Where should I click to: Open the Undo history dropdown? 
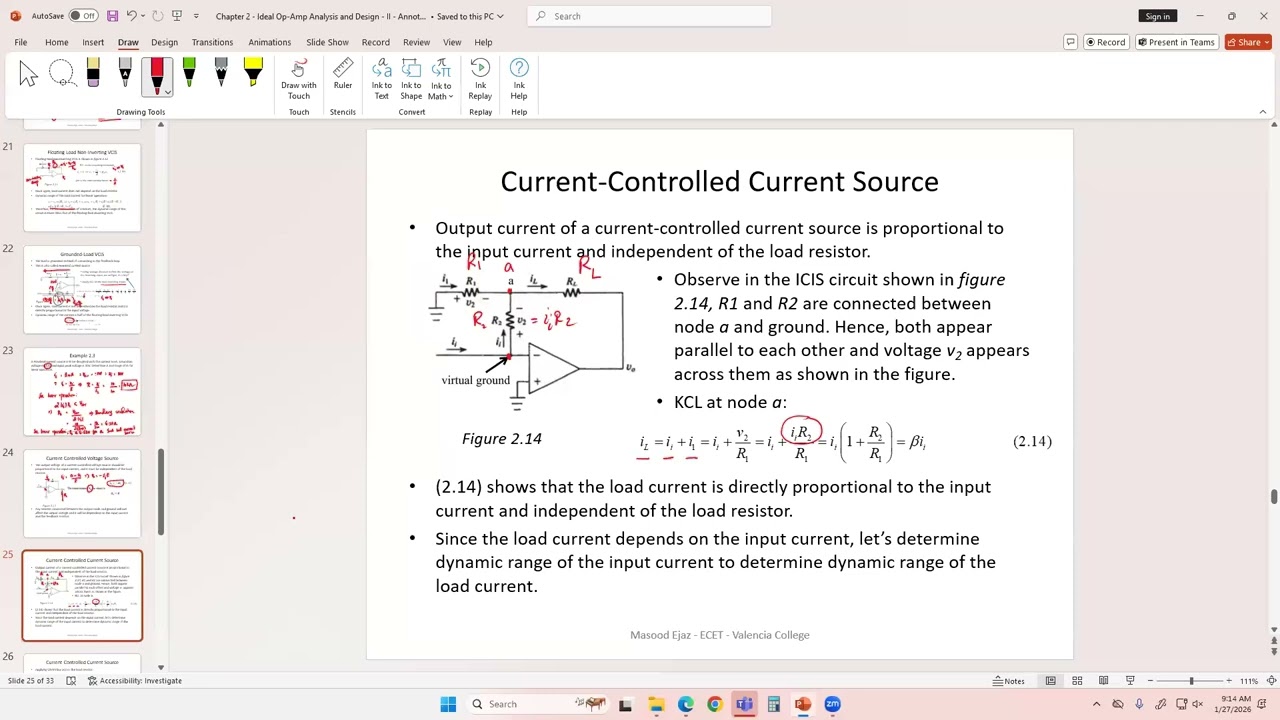coord(142,16)
